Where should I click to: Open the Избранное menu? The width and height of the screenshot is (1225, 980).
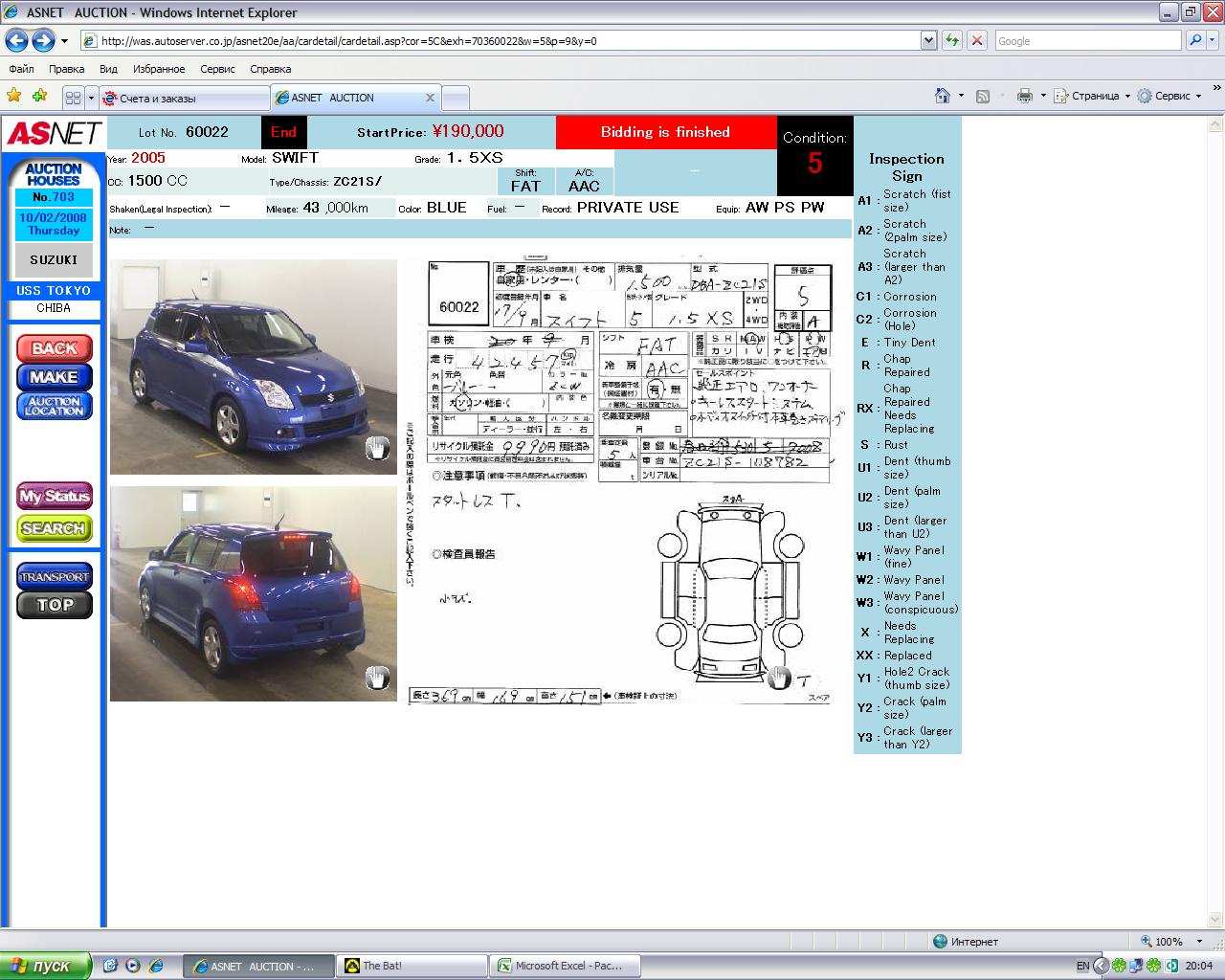[159, 69]
